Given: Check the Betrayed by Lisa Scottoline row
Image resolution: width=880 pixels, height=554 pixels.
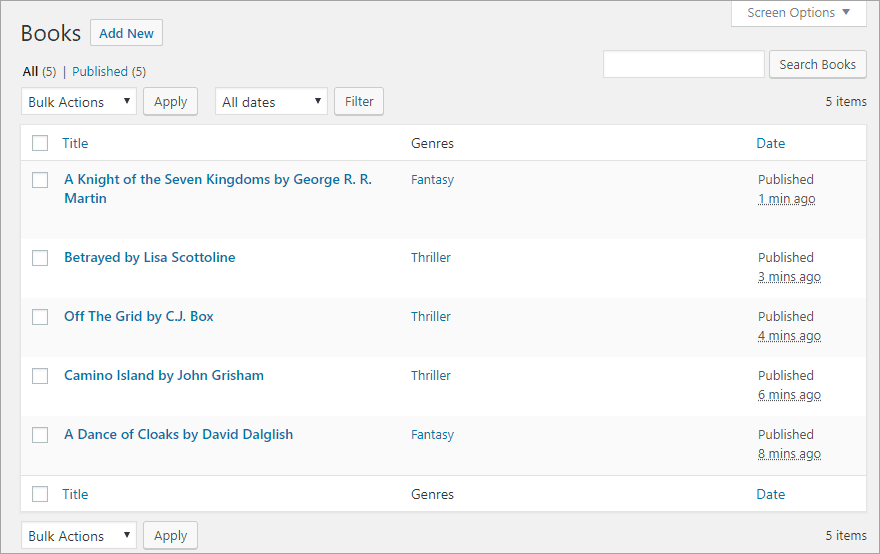Looking at the screenshot, I should pos(40,258).
